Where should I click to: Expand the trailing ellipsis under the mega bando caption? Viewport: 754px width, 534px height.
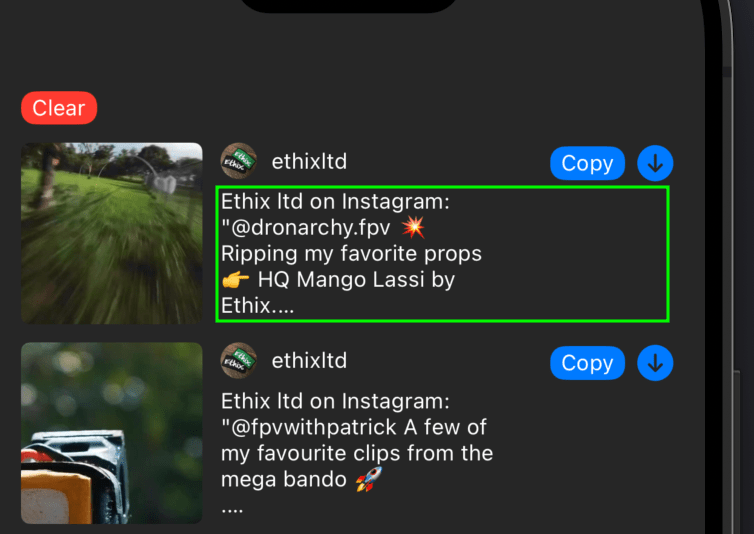pyautogui.click(x=232, y=510)
